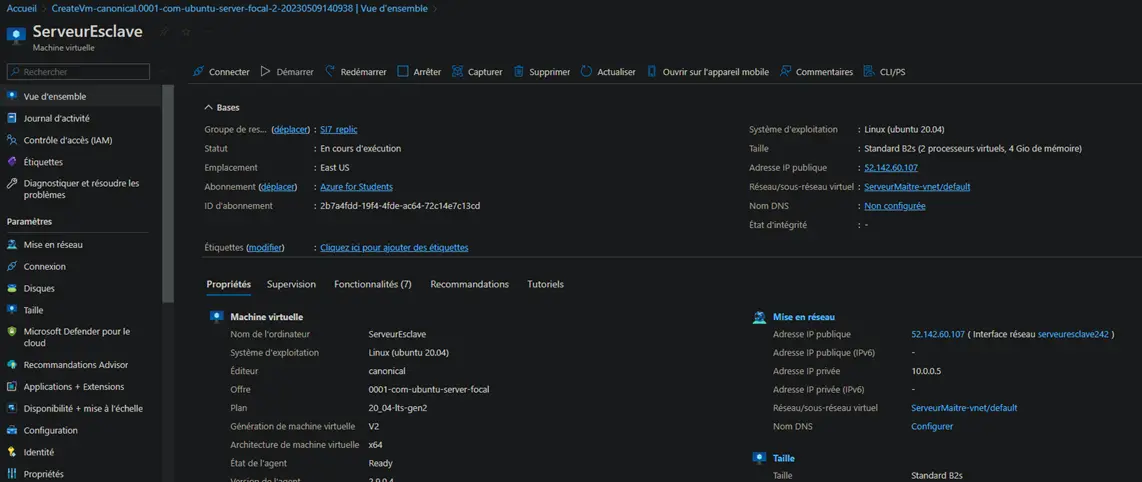Viewport: 1142px width, 482px height.
Task: Click the Machine virtuelle properties section heading
Action: (267, 317)
